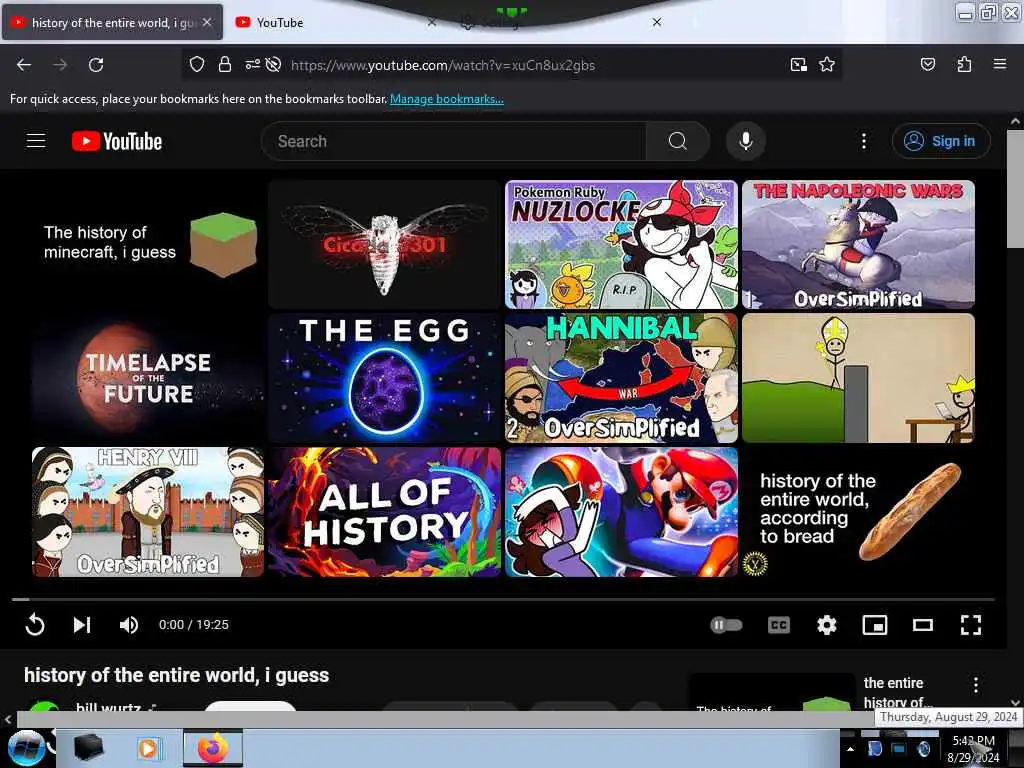Open the Henry VIII OverSimplified video
The width and height of the screenshot is (1024, 768).
pyautogui.click(x=148, y=512)
